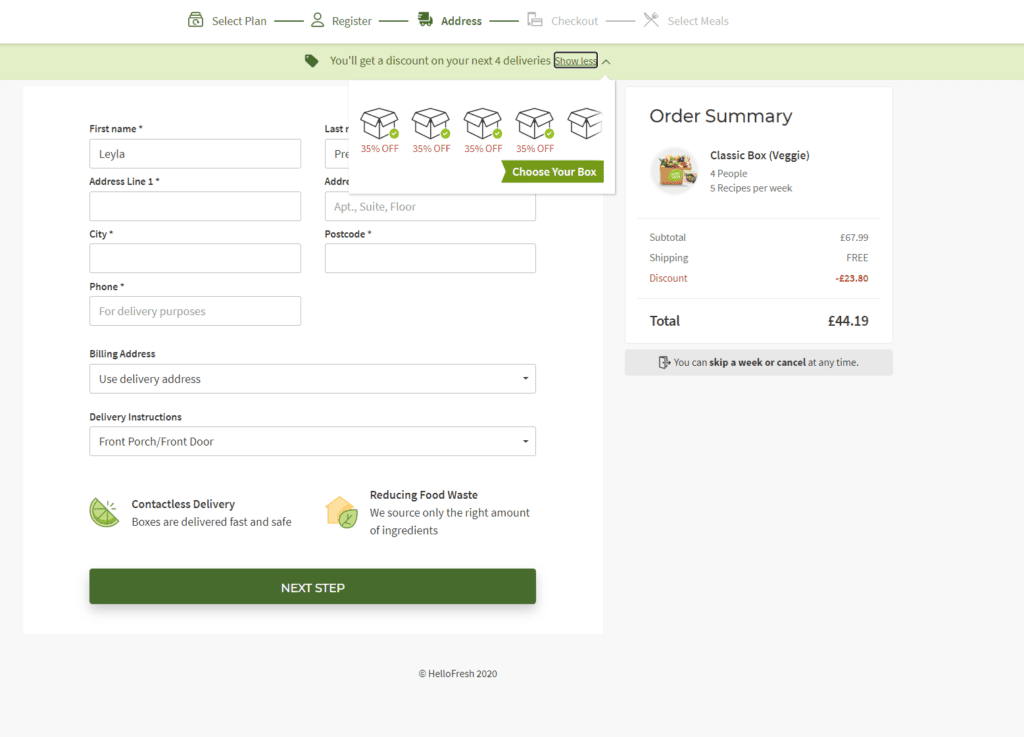This screenshot has width=1024, height=737.
Task: Click the Choose Your Box button
Action: (552, 172)
